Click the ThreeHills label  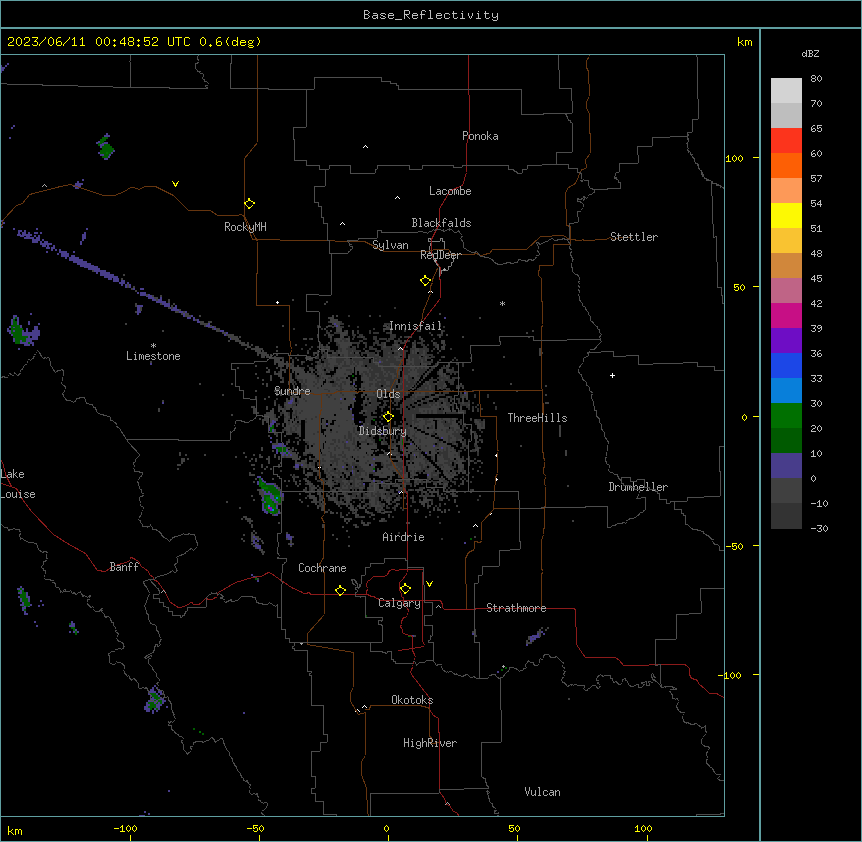pos(537,418)
